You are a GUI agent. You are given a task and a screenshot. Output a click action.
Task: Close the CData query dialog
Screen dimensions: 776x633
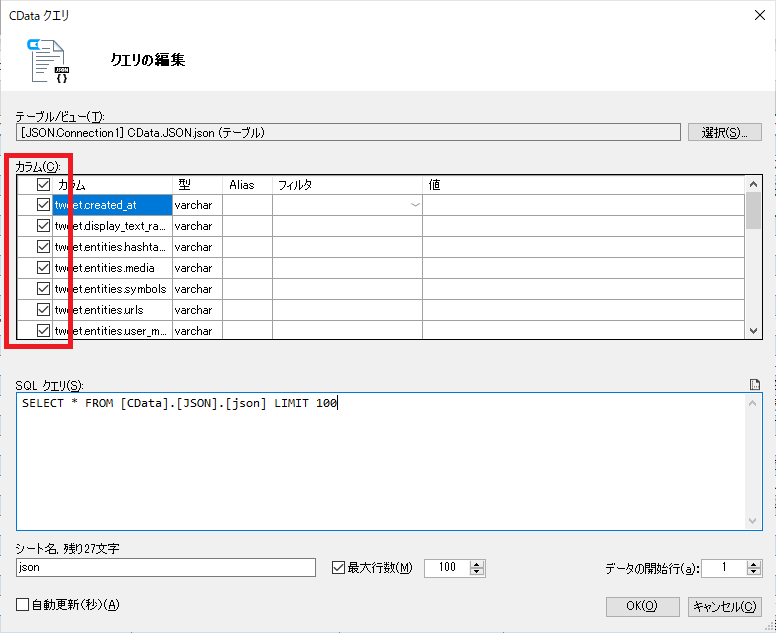point(760,15)
